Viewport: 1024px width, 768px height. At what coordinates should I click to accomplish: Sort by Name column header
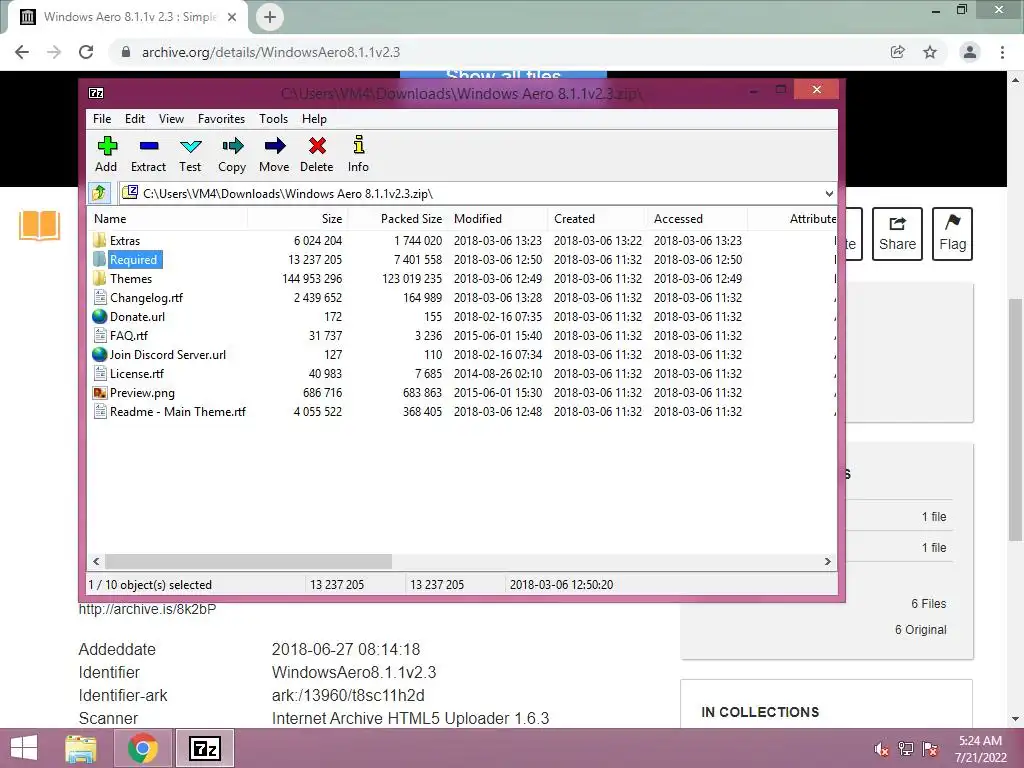[x=168, y=219]
